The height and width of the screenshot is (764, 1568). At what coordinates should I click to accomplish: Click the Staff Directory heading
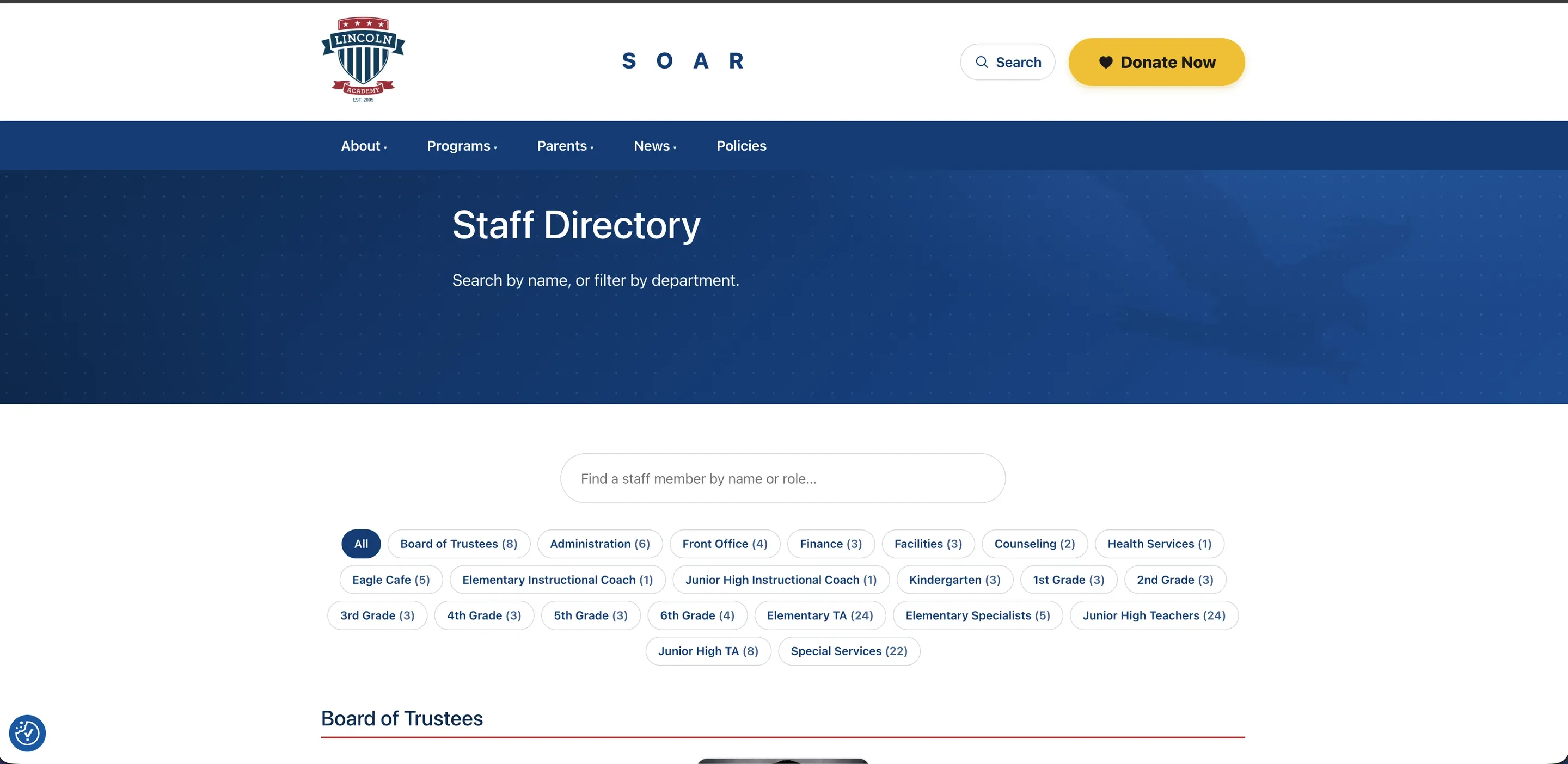coord(577,225)
